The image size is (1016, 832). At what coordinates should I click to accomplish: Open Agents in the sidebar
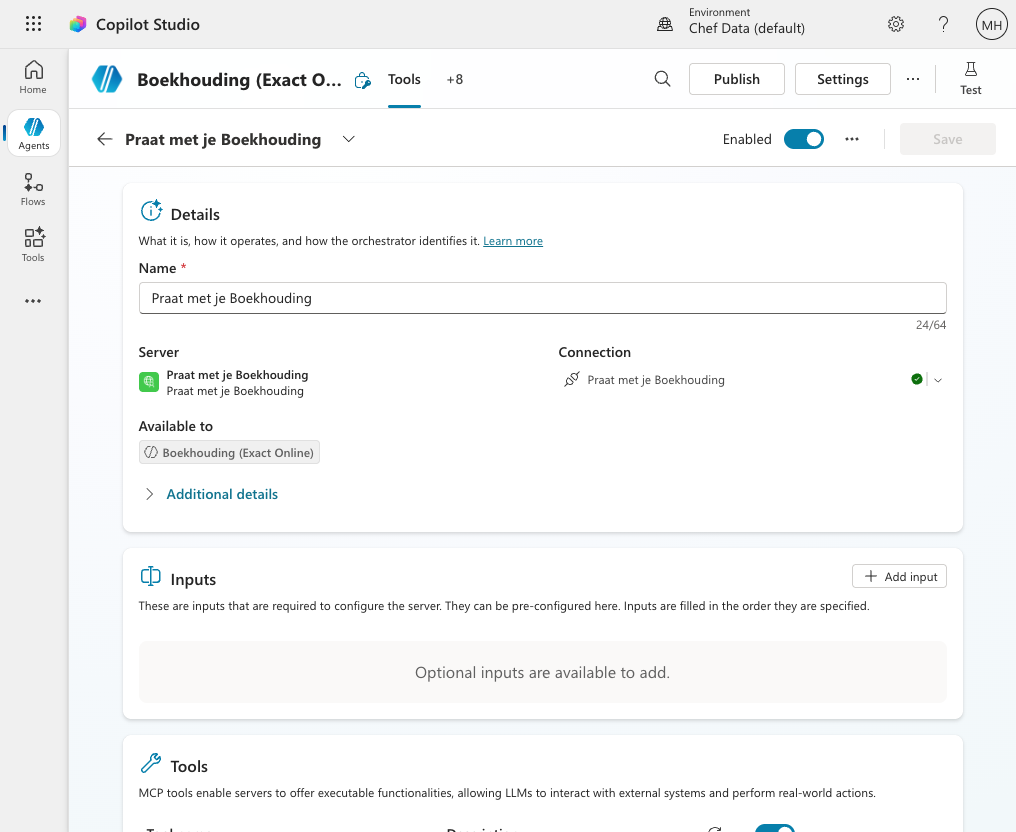point(34,133)
